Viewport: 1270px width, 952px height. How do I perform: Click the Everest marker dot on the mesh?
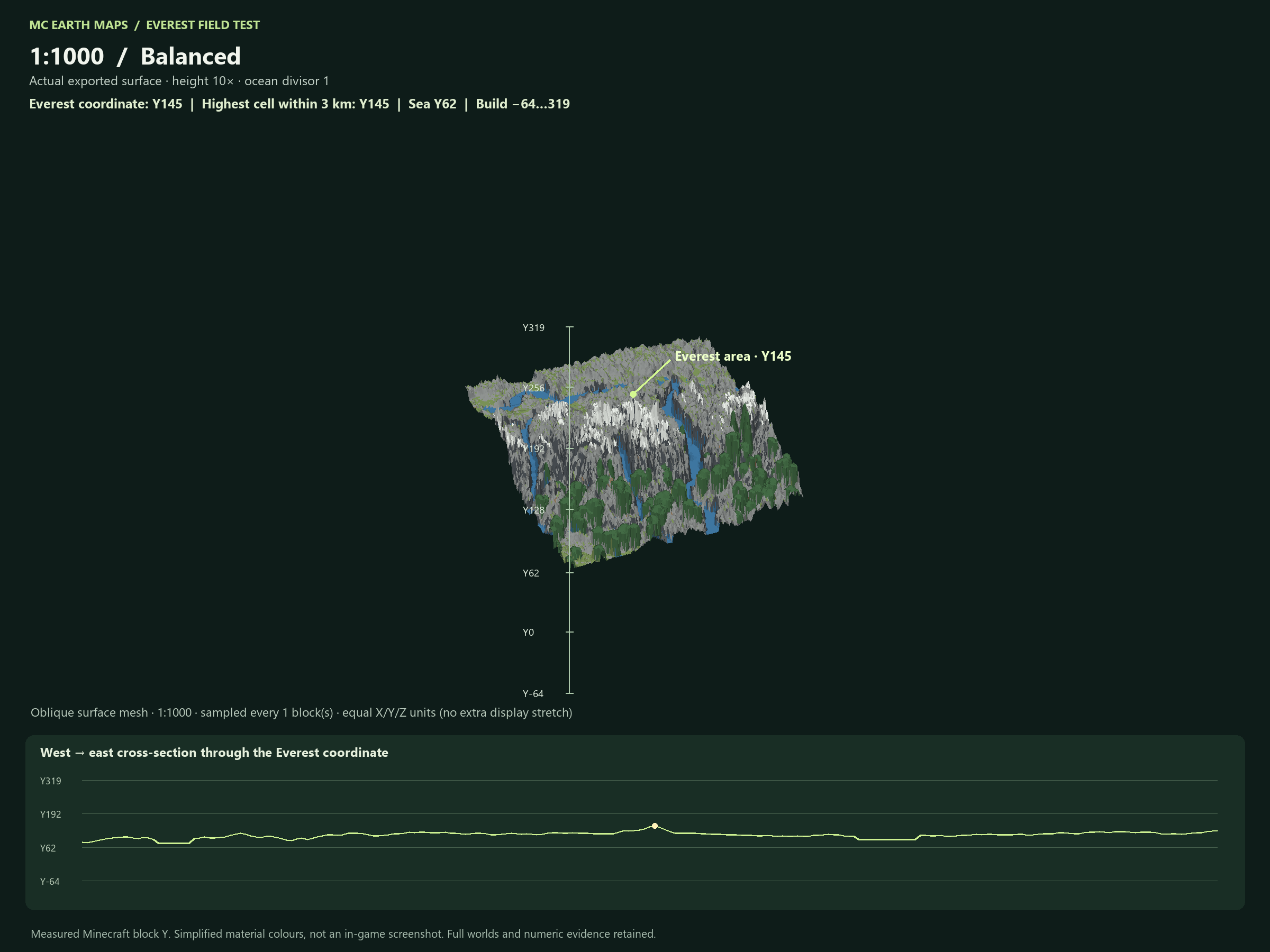click(x=633, y=394)
